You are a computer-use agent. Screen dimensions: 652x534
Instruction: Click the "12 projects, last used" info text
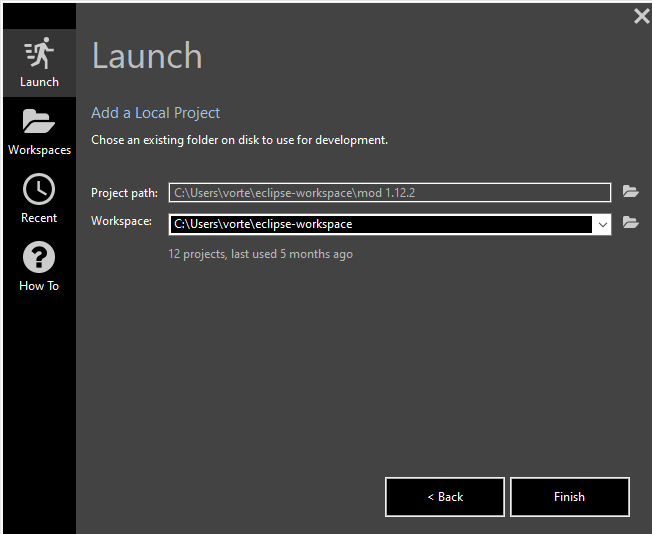point(260,254)
